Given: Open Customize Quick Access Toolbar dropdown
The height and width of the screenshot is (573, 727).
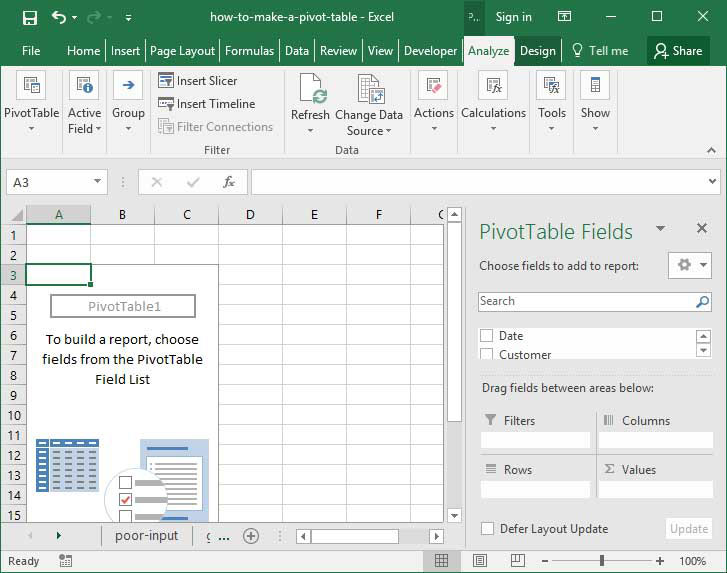Looking at the screenshot, I should [128, 18].
